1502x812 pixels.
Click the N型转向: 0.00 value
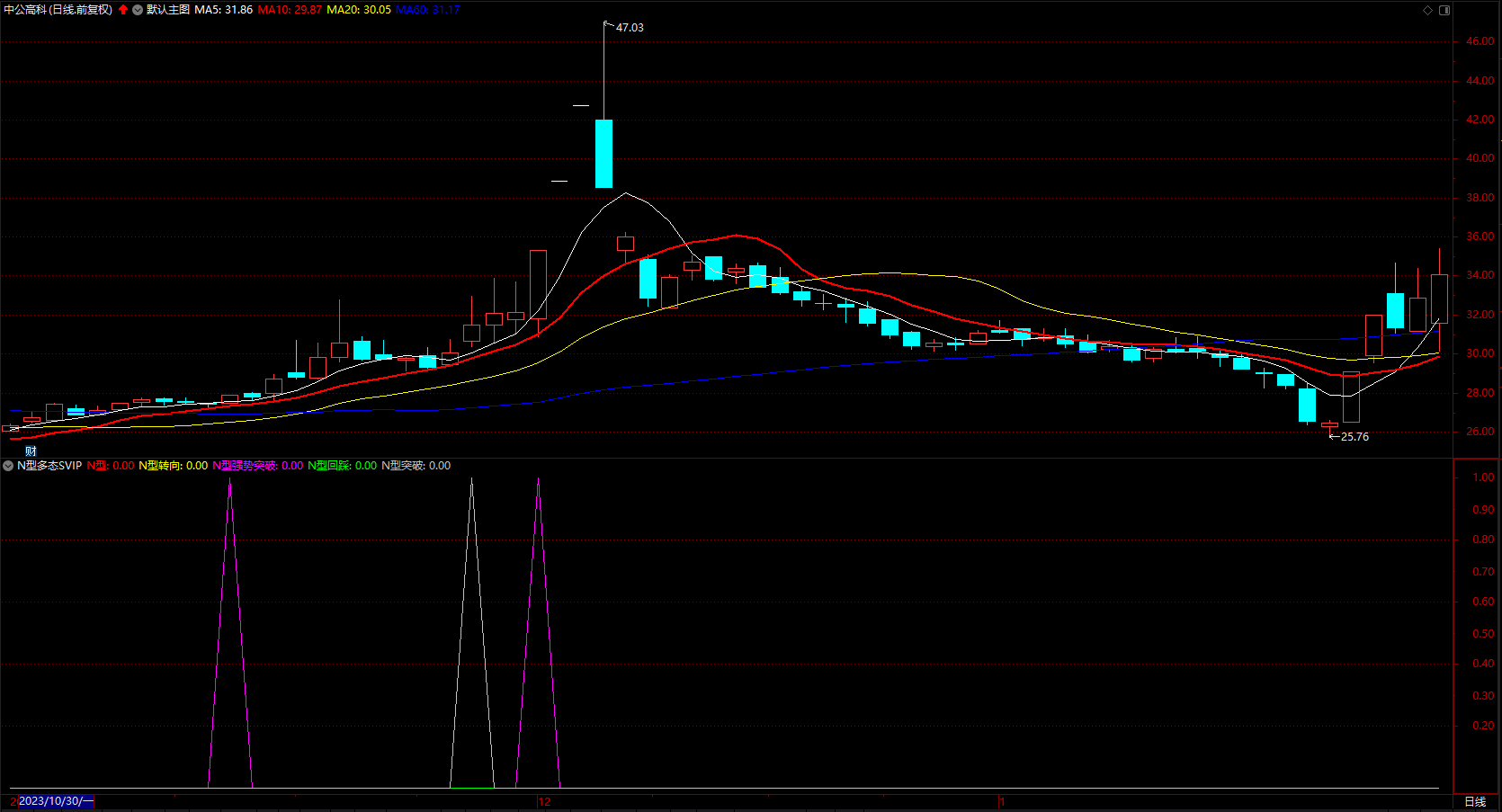174,466
